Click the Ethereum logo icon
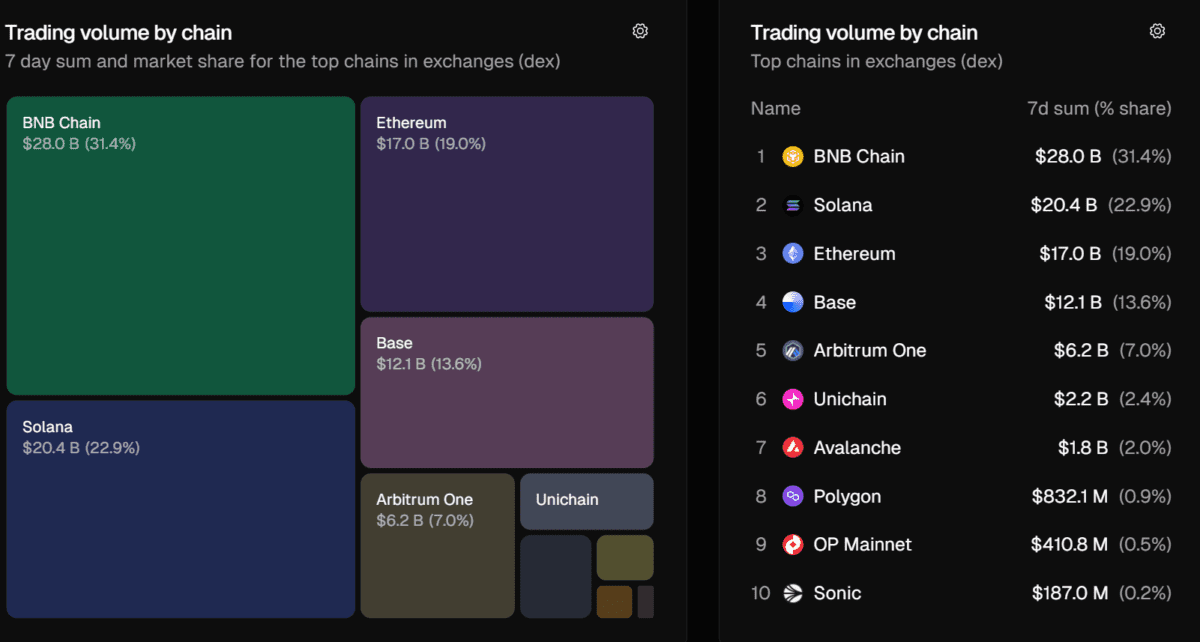Viewport: 1200px width, 642px height. tap(793, 254)
